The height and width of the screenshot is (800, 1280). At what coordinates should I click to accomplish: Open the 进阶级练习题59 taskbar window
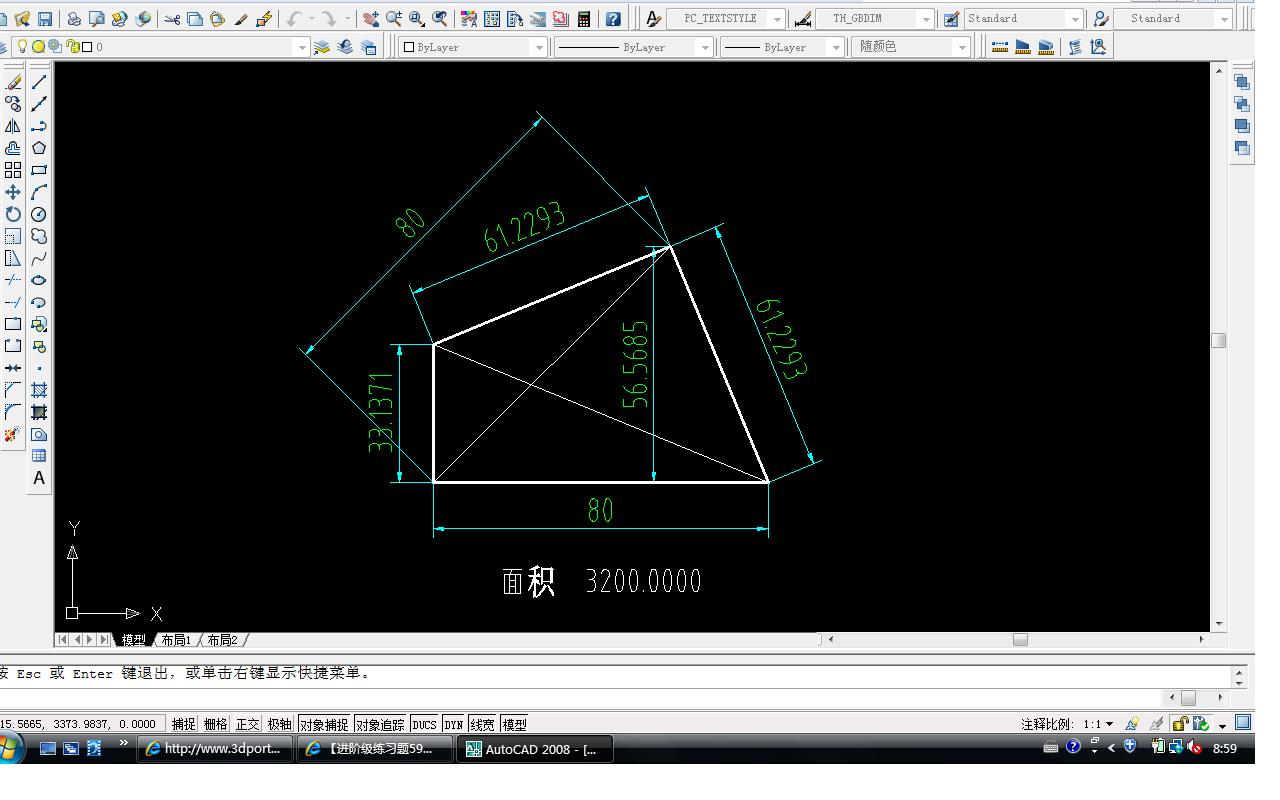pos(375,749)
